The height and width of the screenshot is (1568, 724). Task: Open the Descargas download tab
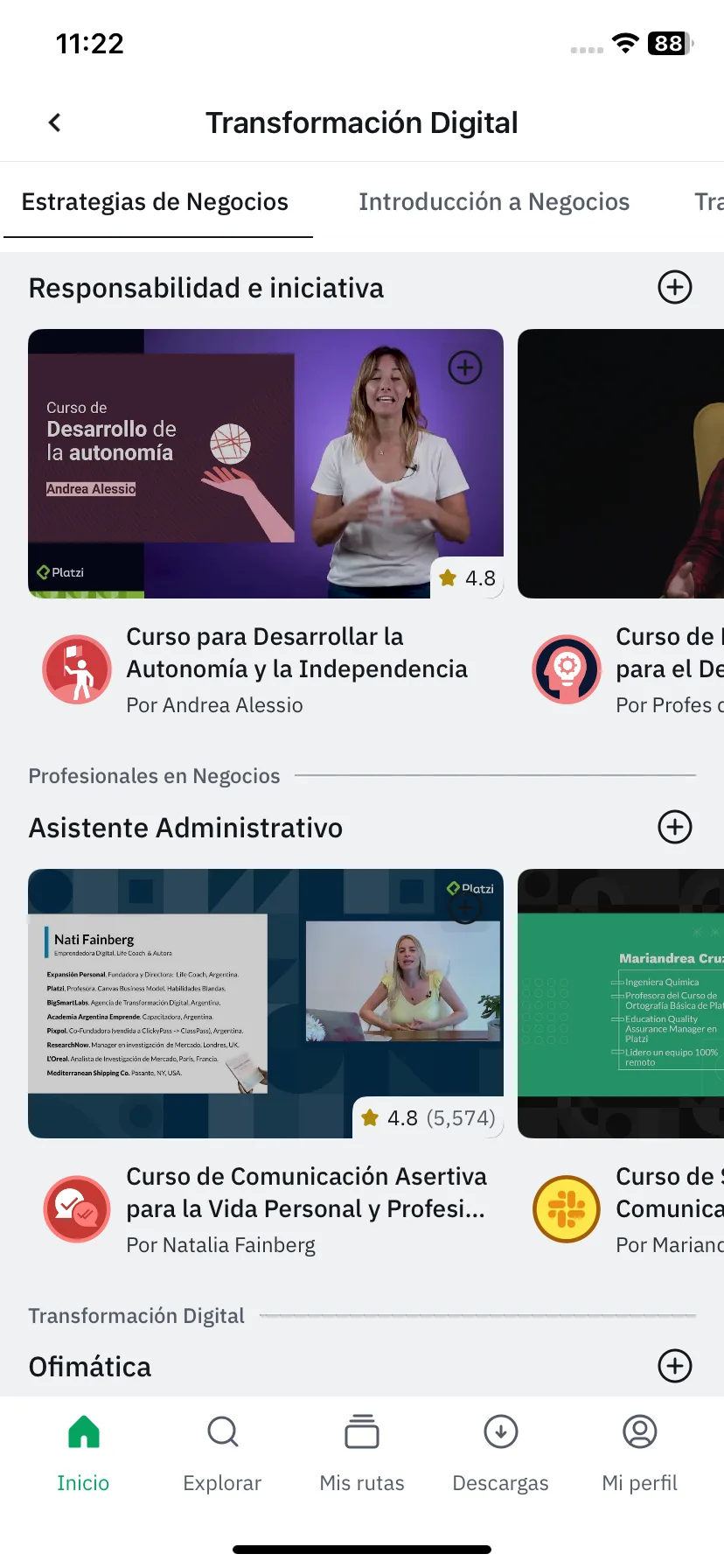500,1453
